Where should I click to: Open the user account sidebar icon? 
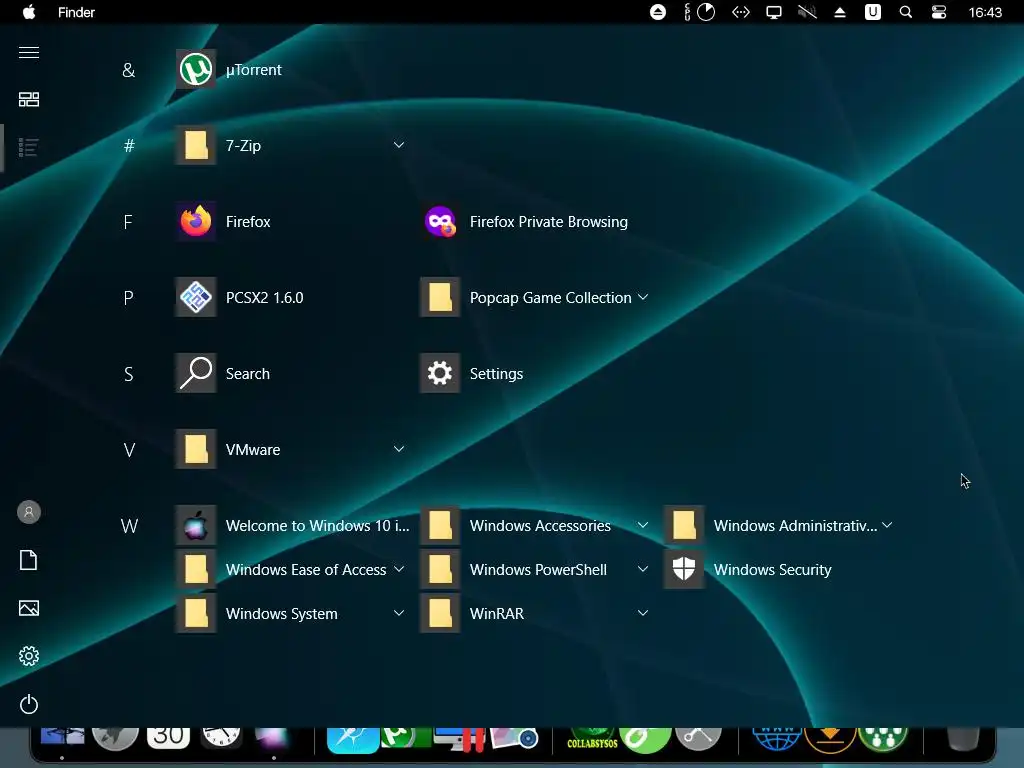click(29, 512)
